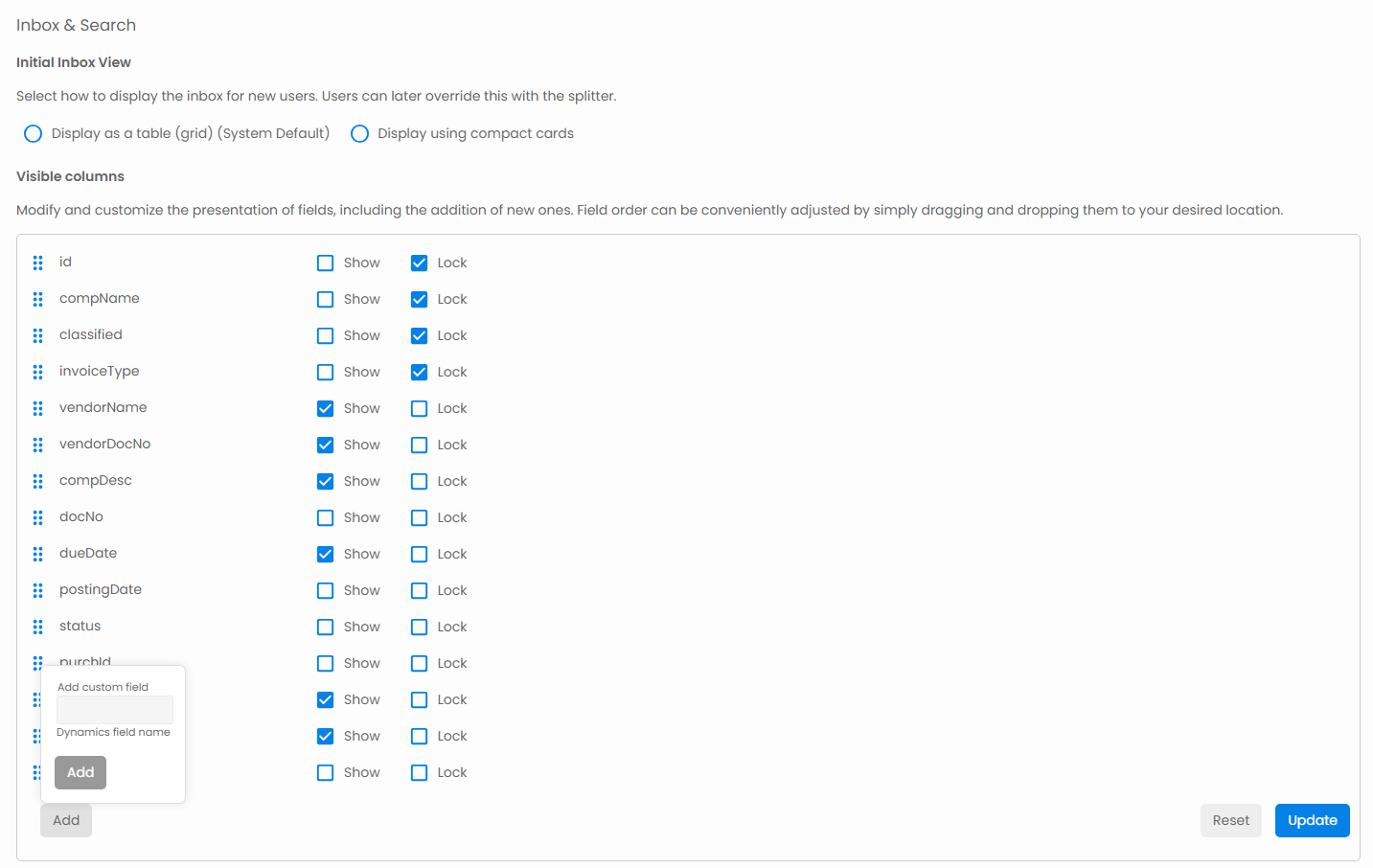This screenshot has width=1373, height=868.
Task: Enable Show for status
Action: (326, 627)
